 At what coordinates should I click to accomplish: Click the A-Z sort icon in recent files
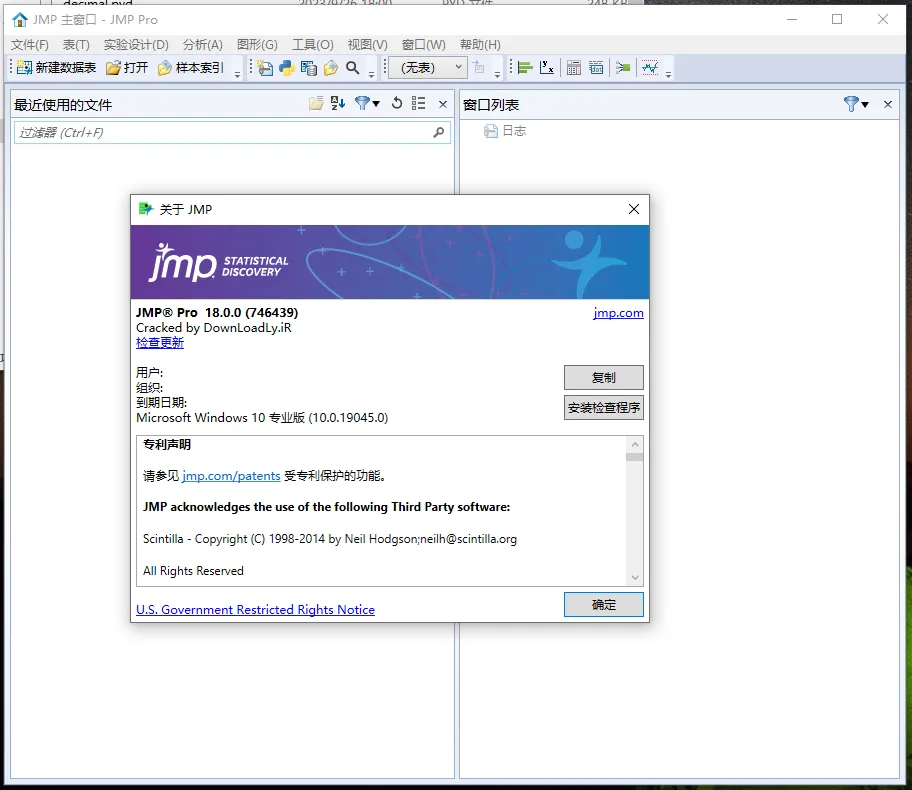[338, 104]
